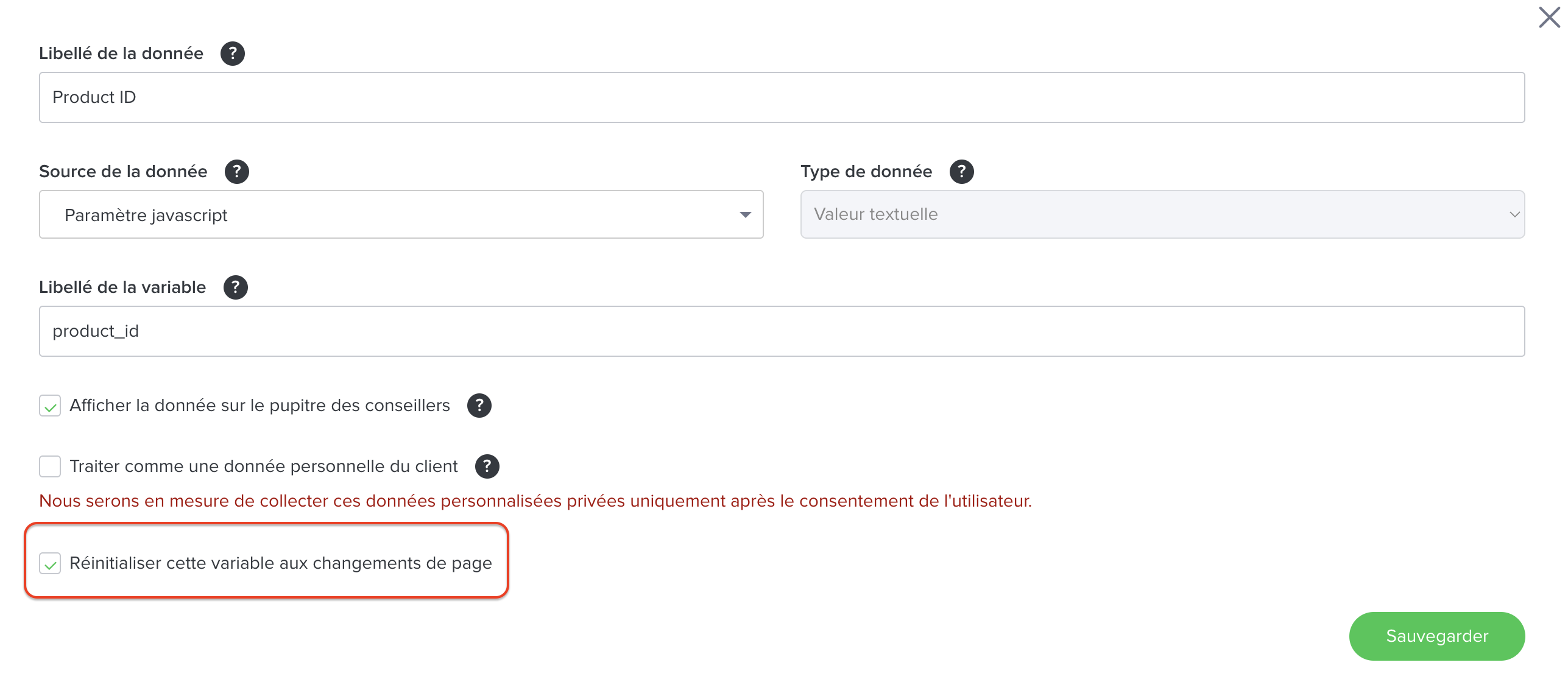
Task: Click the Afficher la donnée label text
Action: pos(260,406)
